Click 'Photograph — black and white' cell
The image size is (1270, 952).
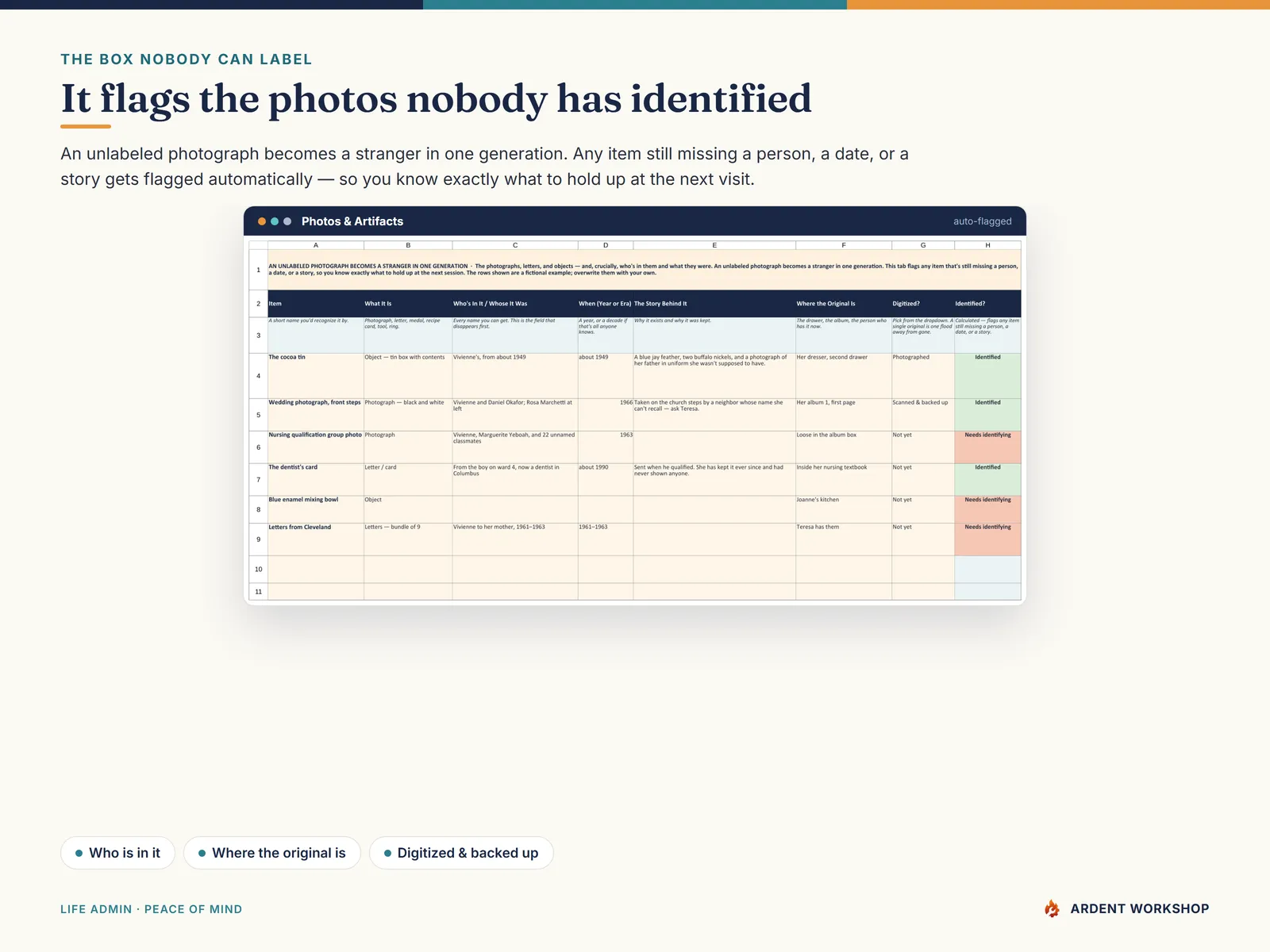pos(408,414)
